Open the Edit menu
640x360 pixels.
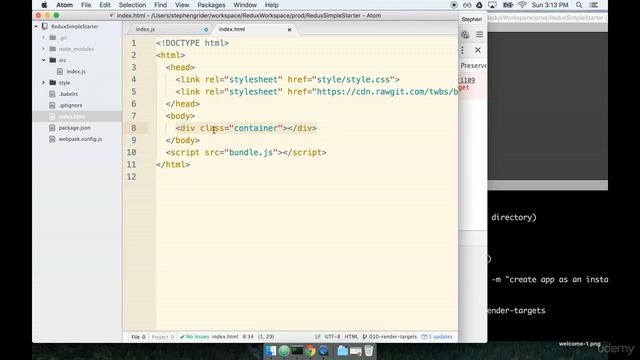[105, 5]
